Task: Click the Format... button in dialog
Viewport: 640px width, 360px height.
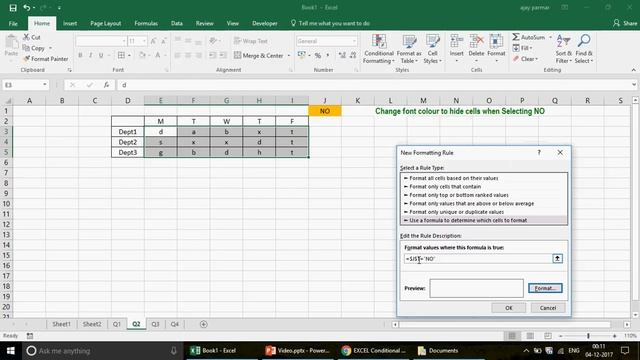Action: [545, 288]
